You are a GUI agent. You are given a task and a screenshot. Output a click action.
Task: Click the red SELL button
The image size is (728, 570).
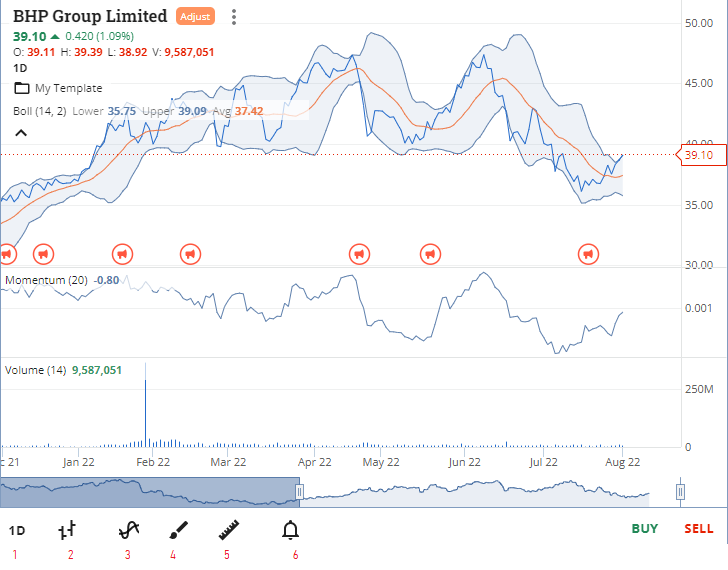click(x=698, y=529)
